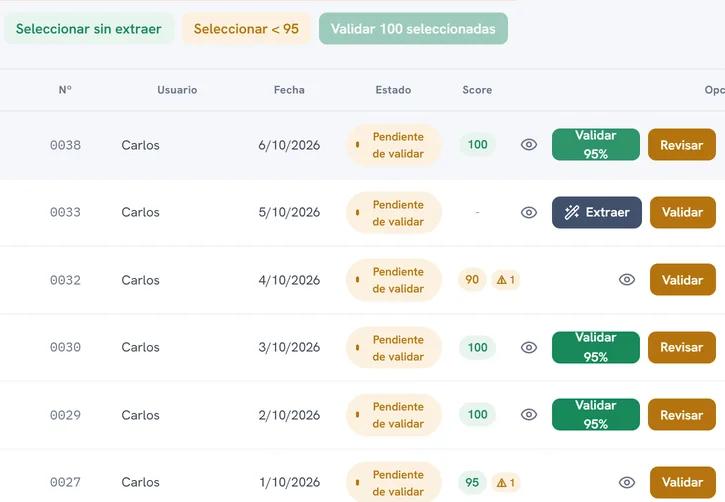725x502 pixels.
Task: Click Revisar on row 0029
Action: [x=682, y=415]
